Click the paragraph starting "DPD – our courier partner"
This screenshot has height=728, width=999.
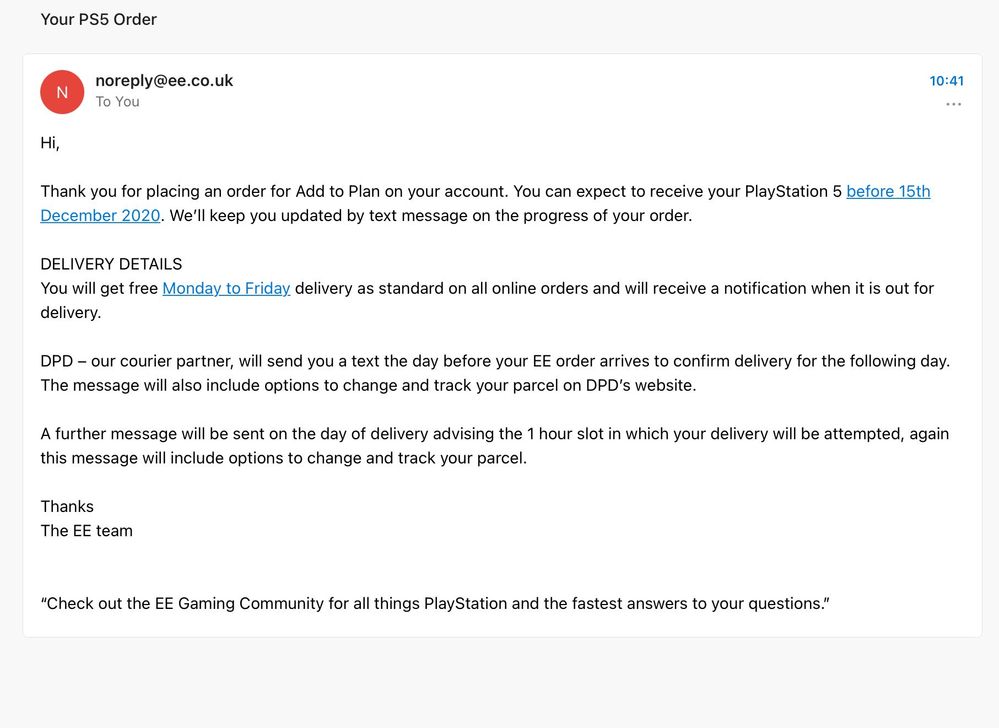495,361
